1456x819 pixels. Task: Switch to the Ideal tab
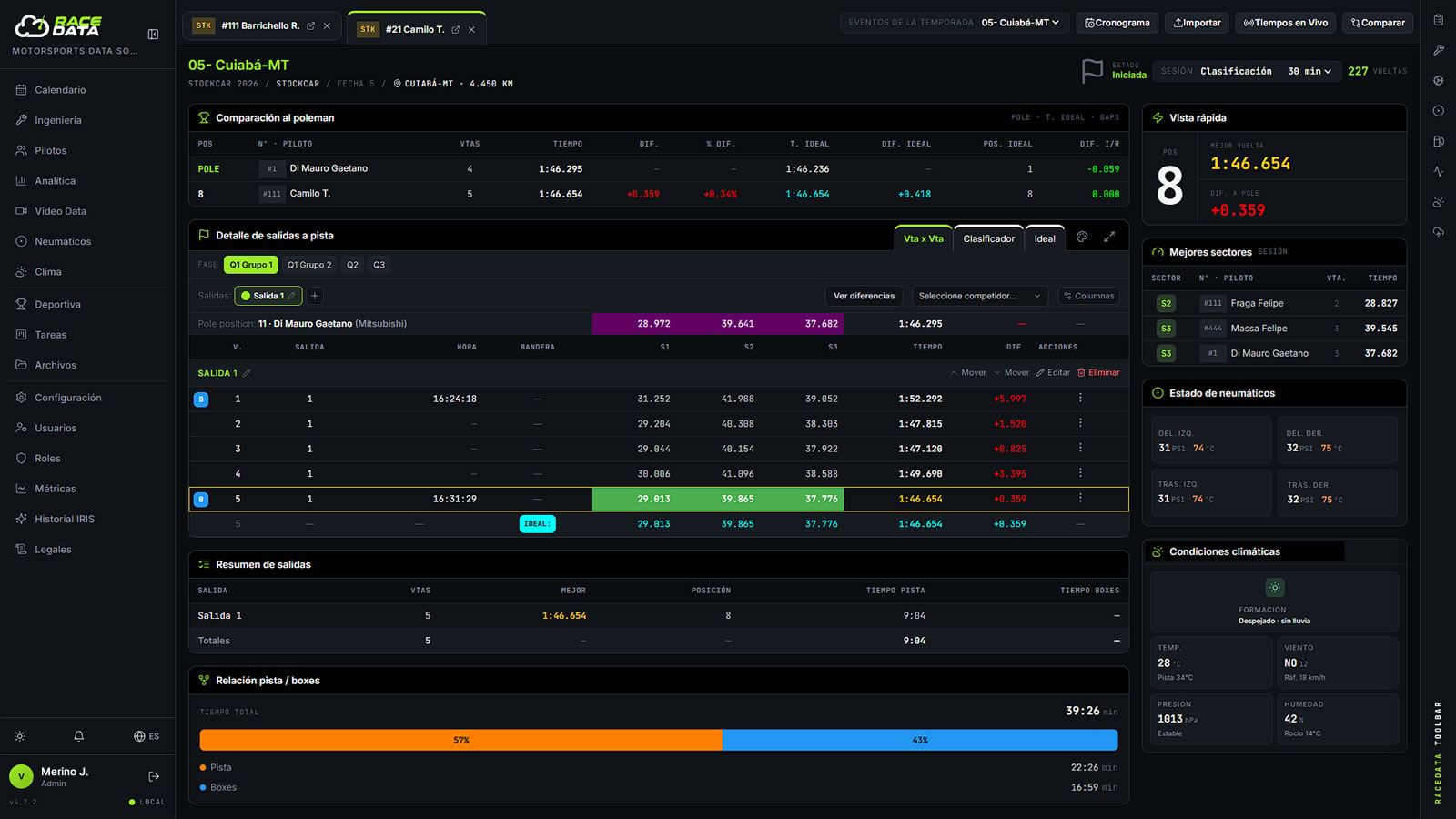tap(1045, 238)
